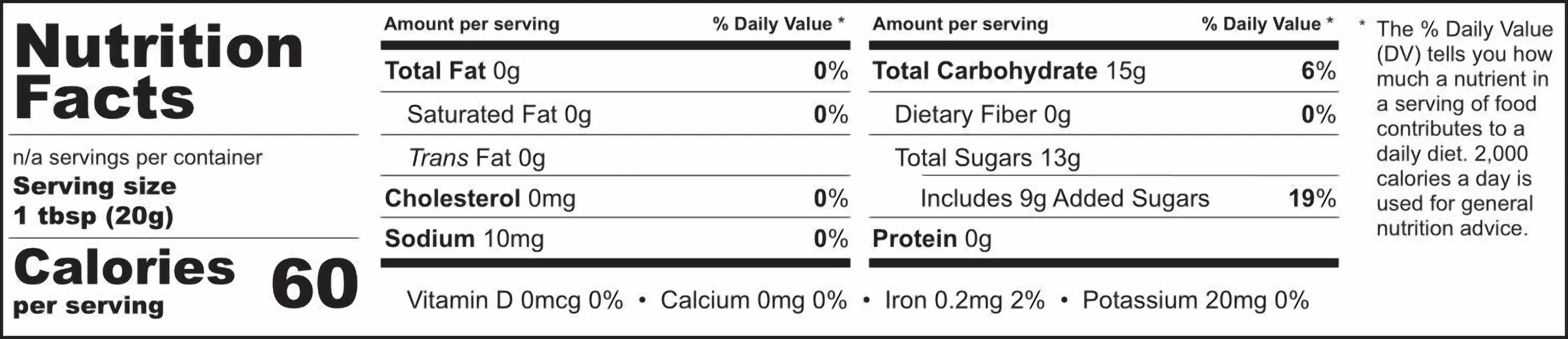Screen dimensions: 1568x339
Task: Click the Iron 0.2mg entry
Action: point(965,300)
